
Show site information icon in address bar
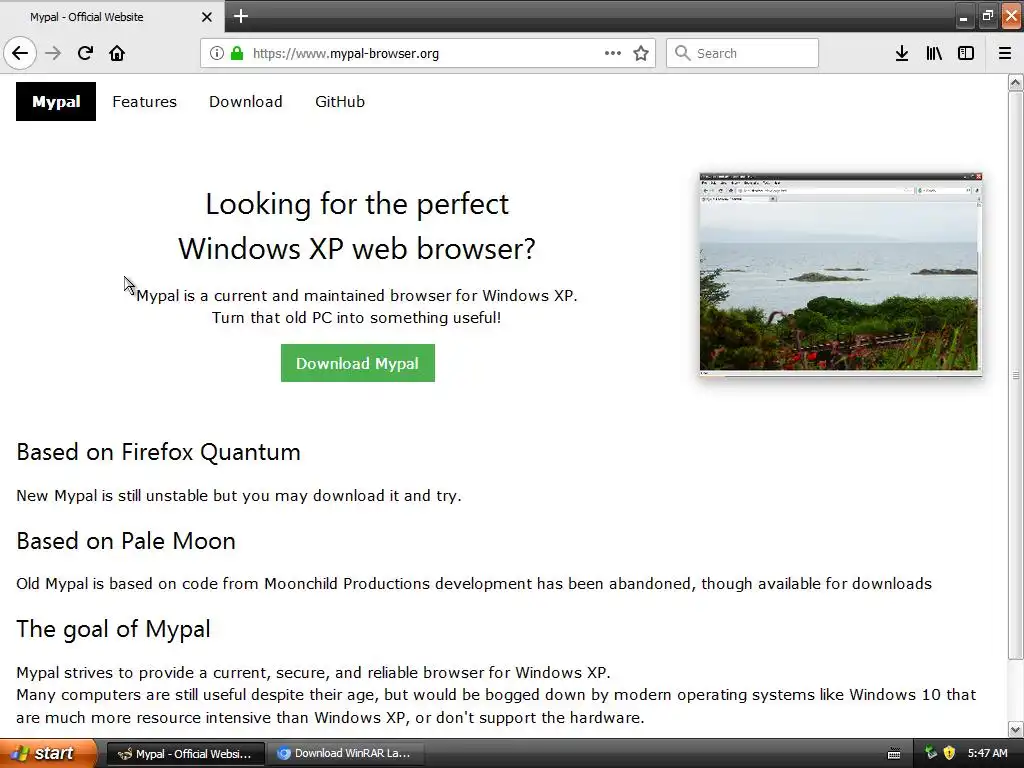click(x=216, y=54)
